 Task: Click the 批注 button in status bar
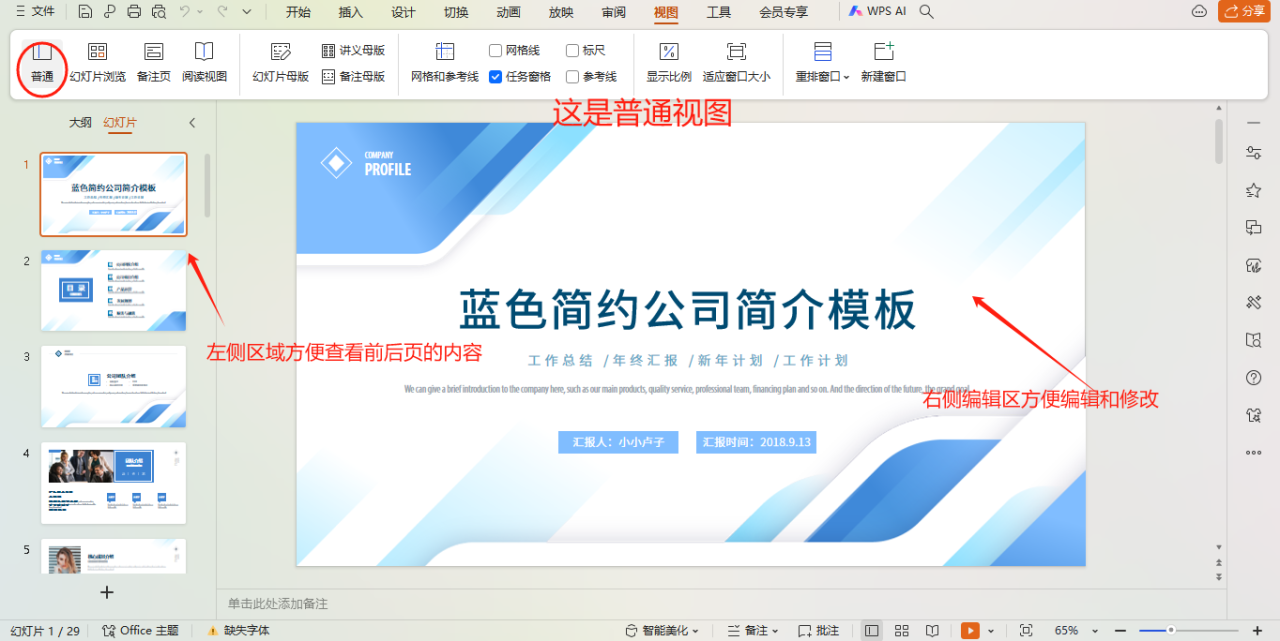point(818,631)
